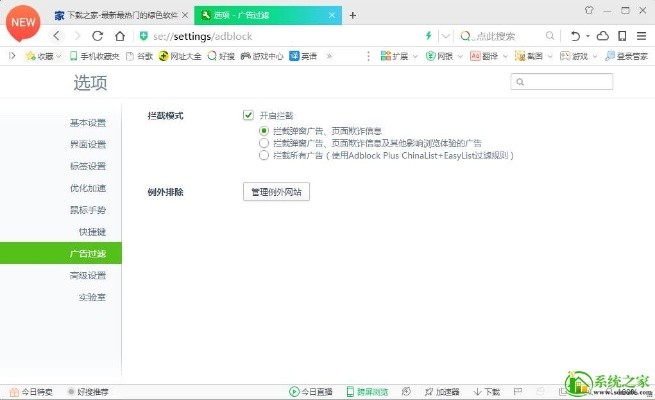Select 拦截弹窗广告、页面欺诈信息 radio option

264,131
